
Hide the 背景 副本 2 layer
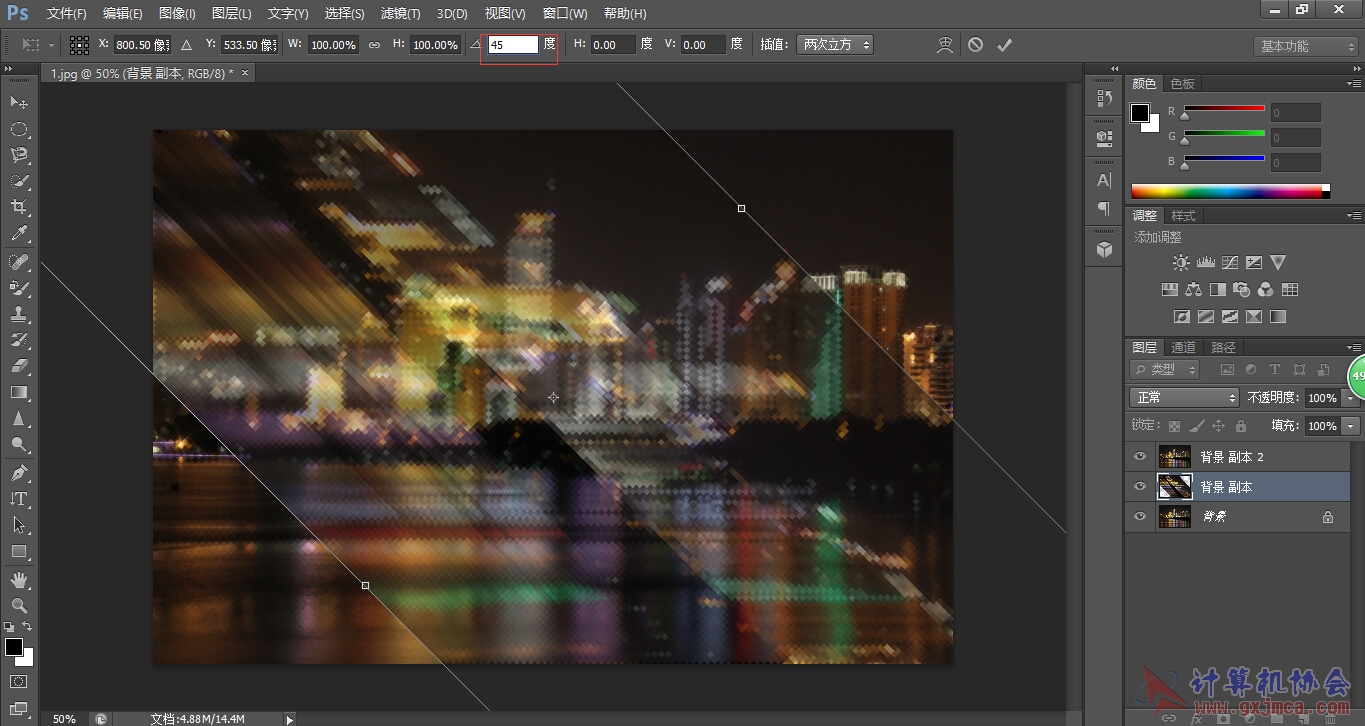point(1140,457)
